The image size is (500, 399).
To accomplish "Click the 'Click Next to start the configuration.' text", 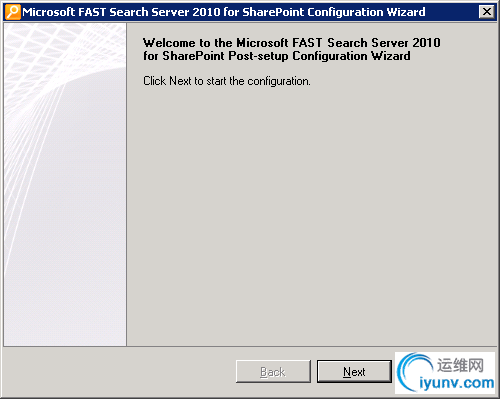I will [227, 81].
